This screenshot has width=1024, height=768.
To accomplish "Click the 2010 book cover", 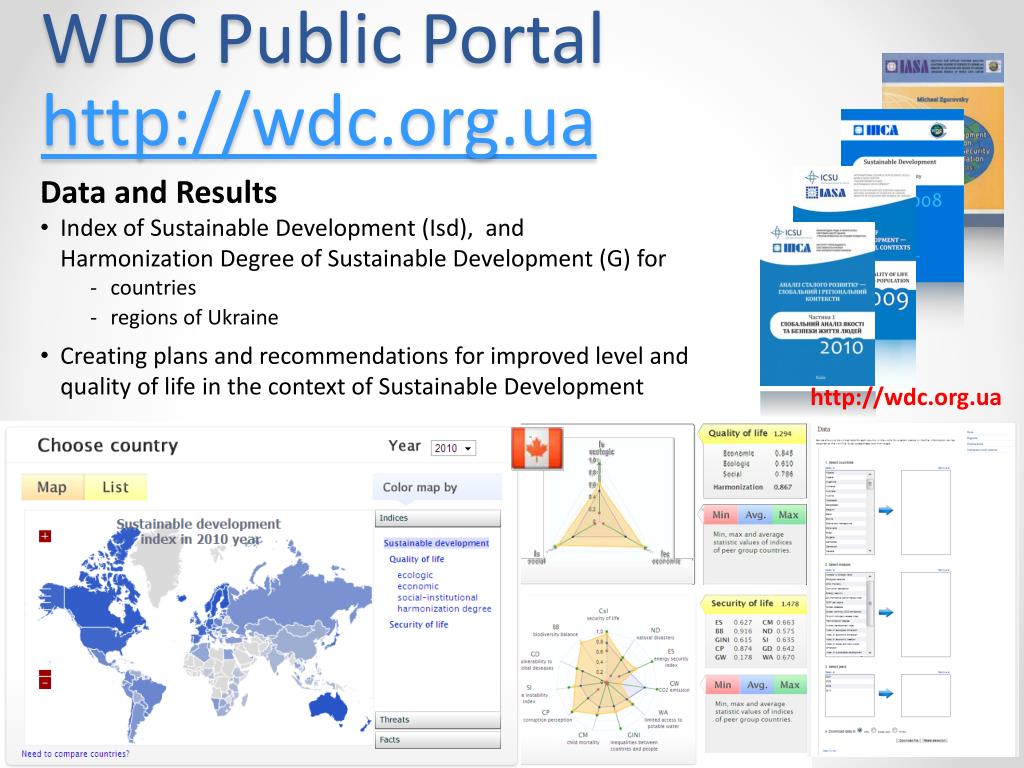I will point(817,304).
